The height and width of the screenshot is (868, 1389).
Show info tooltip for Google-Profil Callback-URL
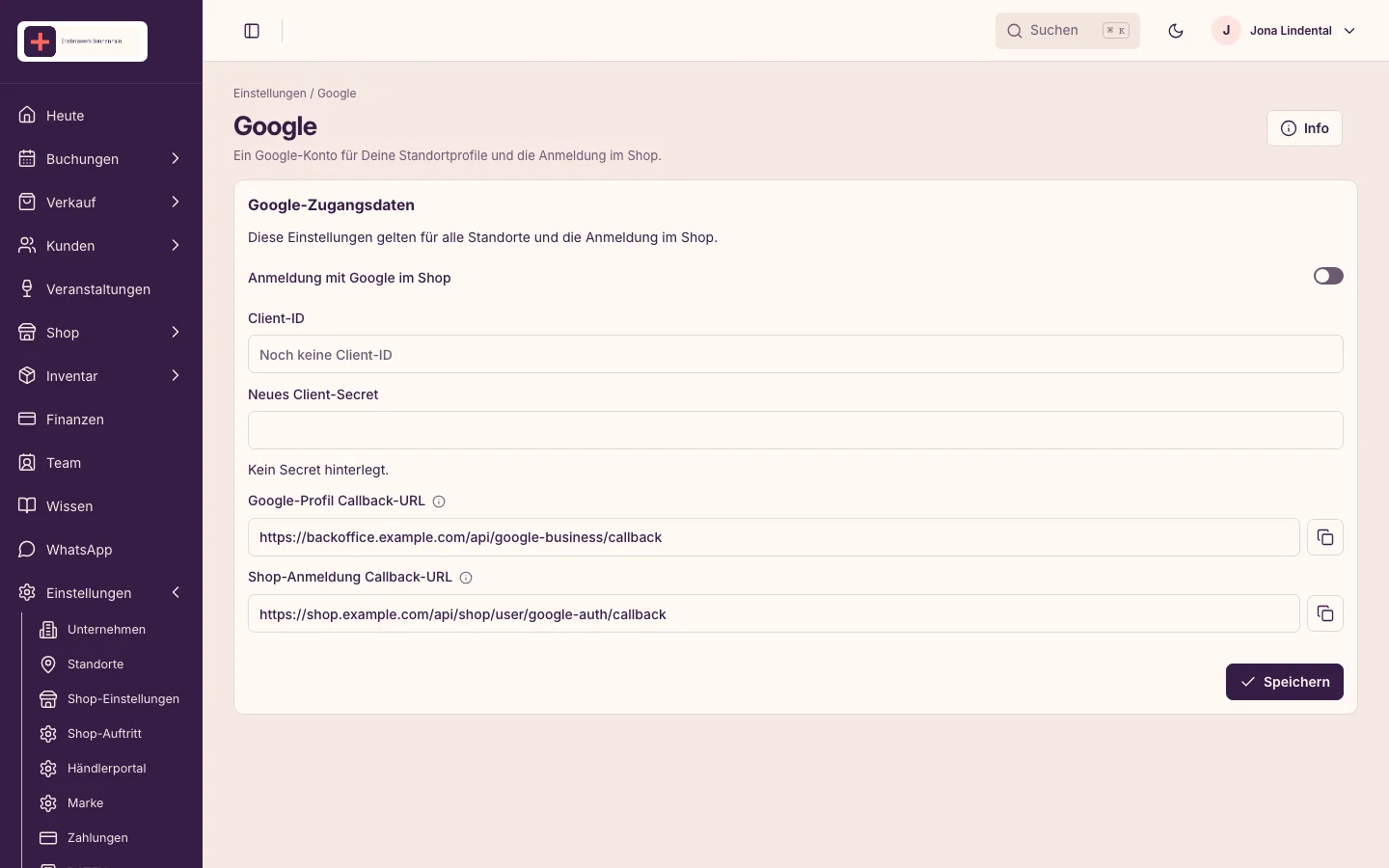coord(439,502)
